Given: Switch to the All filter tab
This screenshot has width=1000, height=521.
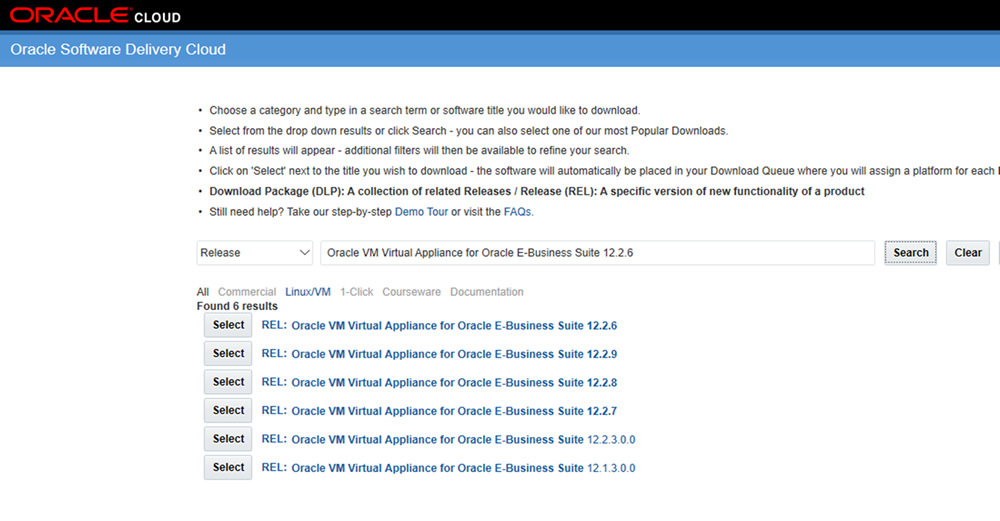Looking at the screenshot, I should (x=203, y=292).
